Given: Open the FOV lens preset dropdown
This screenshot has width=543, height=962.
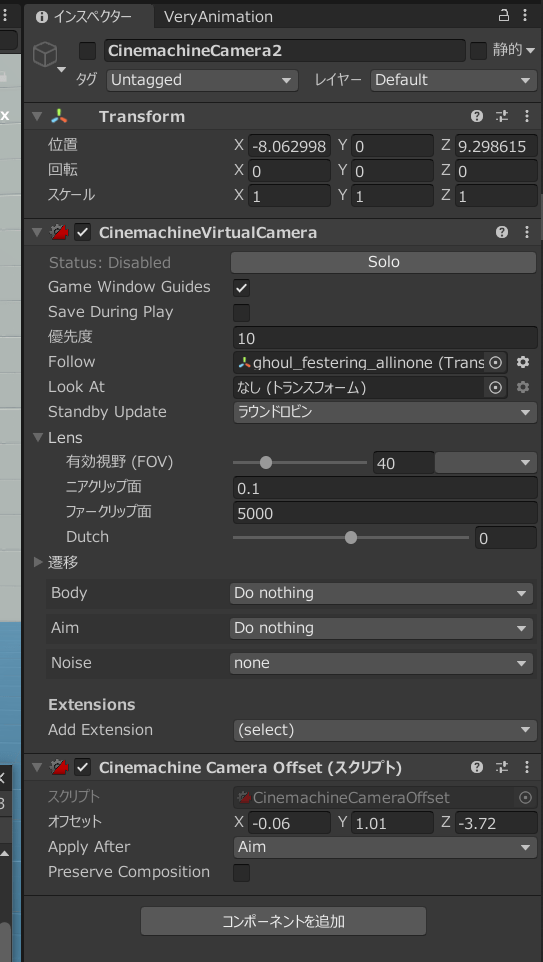Looking at the screenshot, I should (485, 463).
